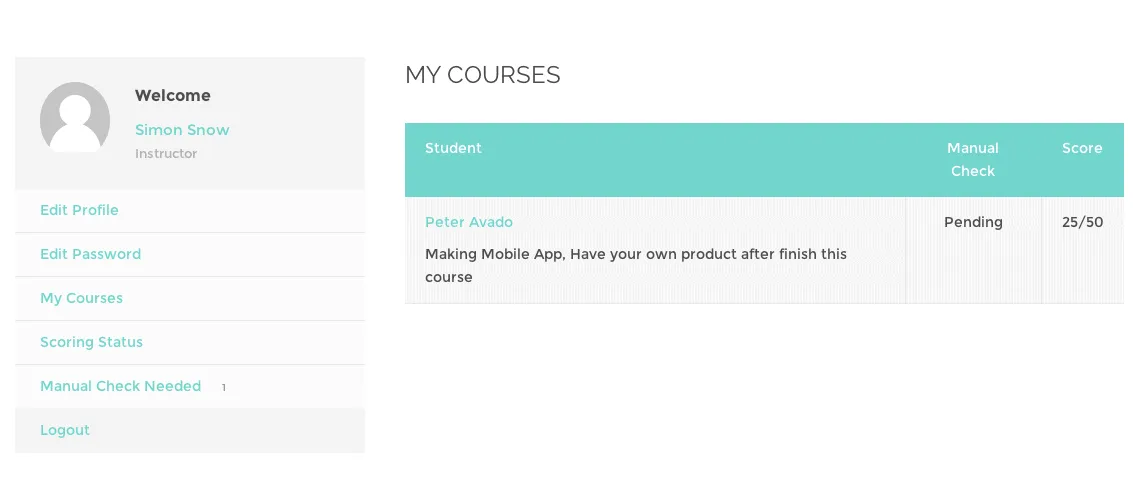Click the 25/50 score value
1133x498 pixels.
[1082, 222]
